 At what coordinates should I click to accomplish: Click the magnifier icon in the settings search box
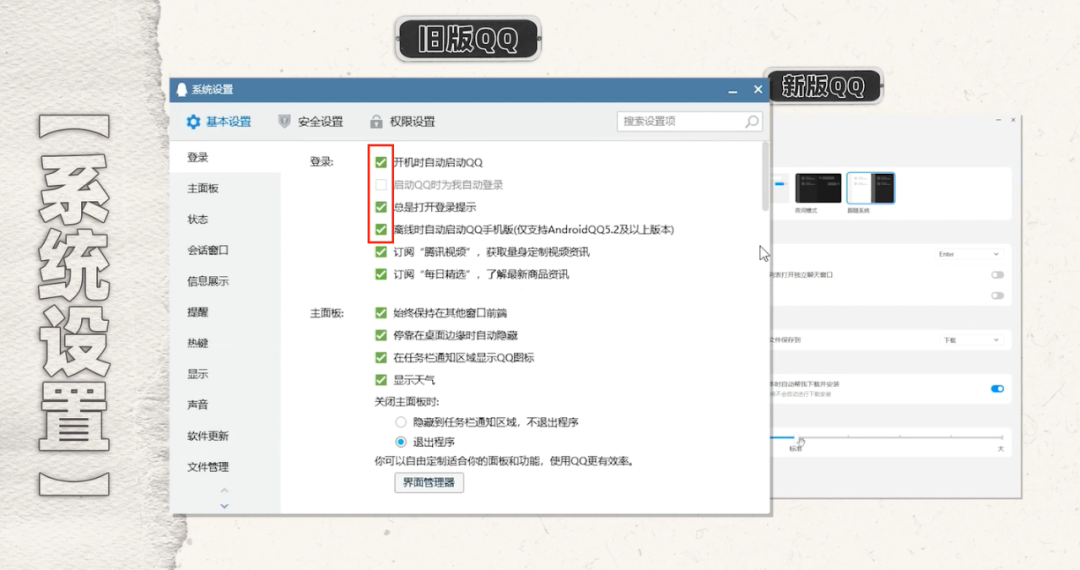point(751,122)
